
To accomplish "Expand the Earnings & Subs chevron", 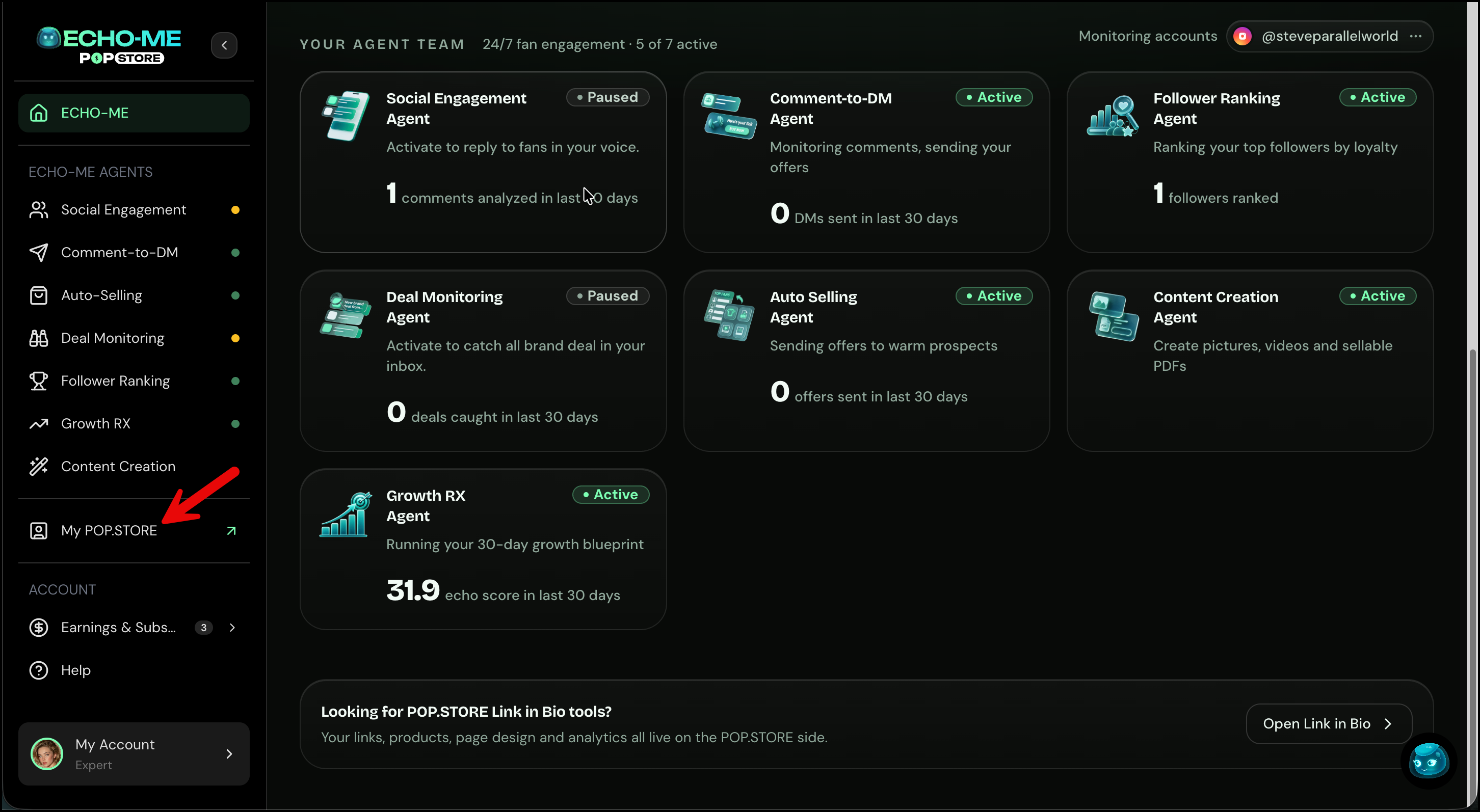I will 232,627.
